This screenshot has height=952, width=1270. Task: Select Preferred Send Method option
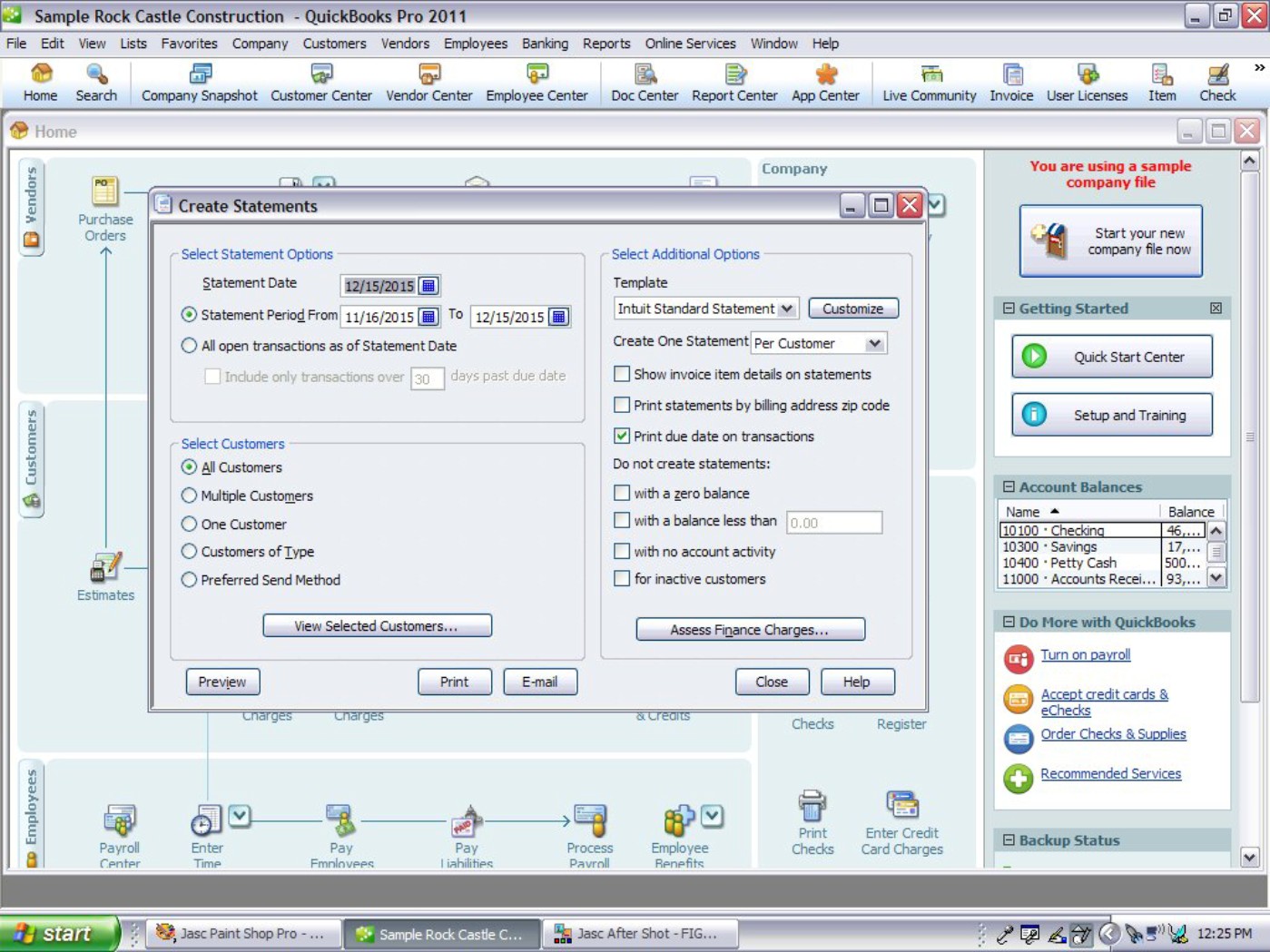189,580
